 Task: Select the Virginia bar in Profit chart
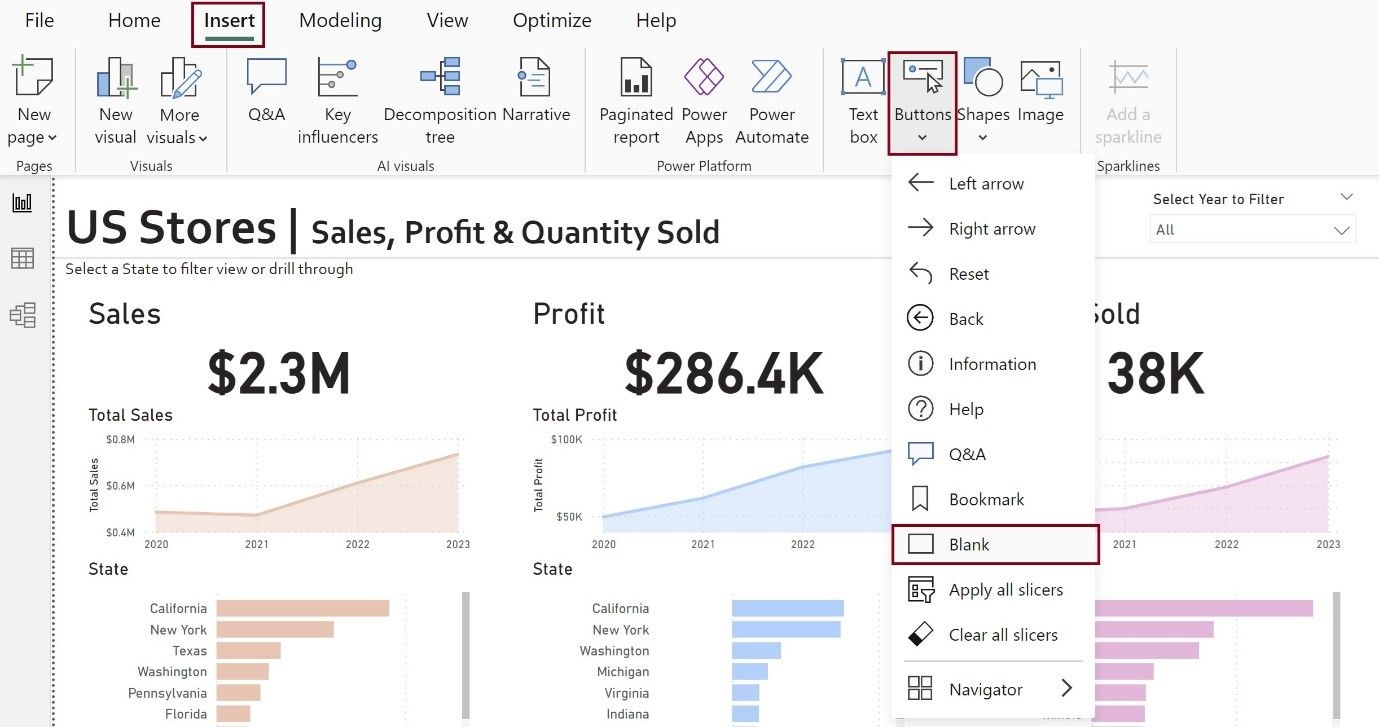tap(745, 693)
